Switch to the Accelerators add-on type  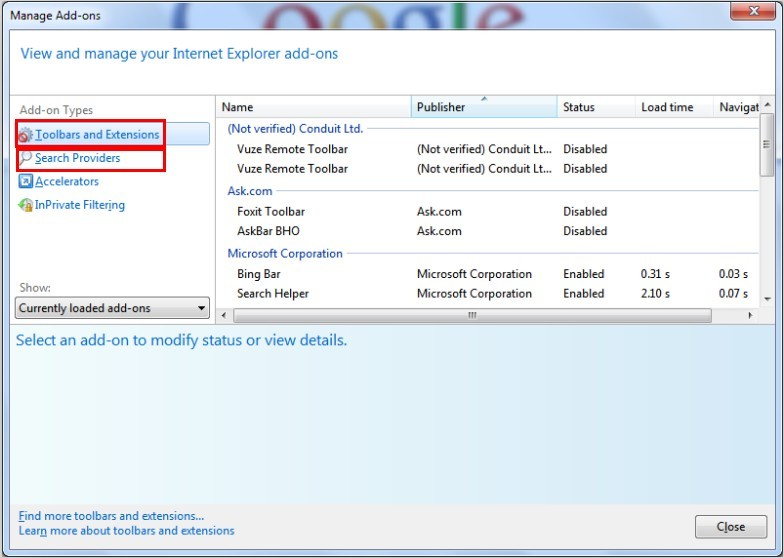tap(66, 182)
